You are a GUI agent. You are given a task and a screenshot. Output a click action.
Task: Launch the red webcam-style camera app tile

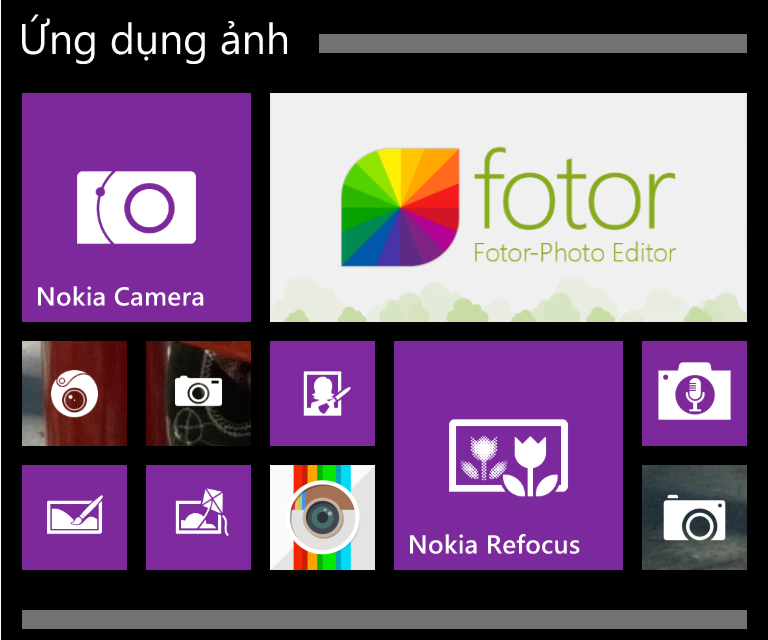tap(74, 393)
